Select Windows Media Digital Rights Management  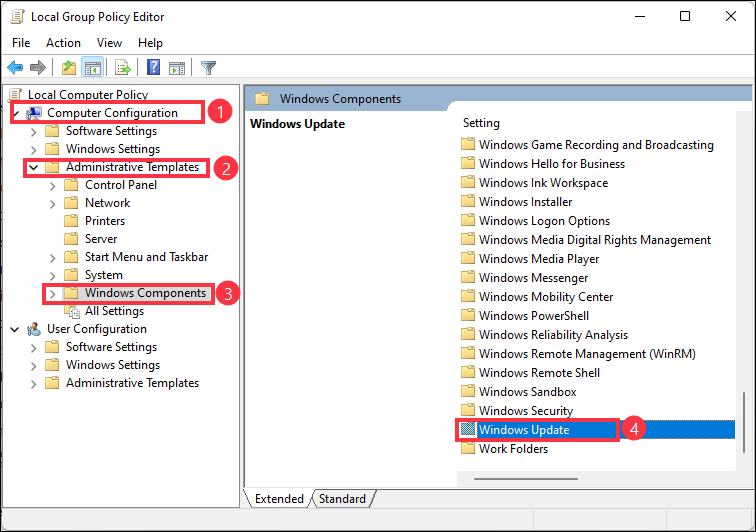pos(594,240)
